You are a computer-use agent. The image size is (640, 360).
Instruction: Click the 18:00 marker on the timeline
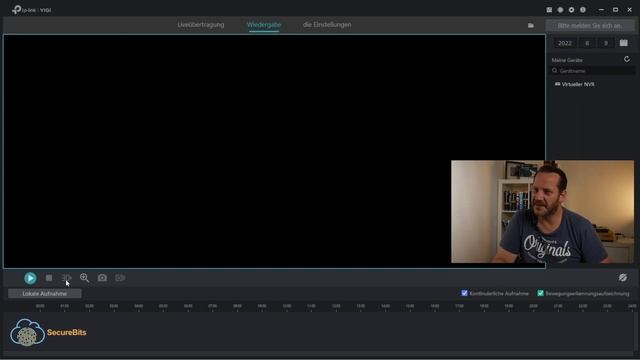pyautogui.click(x=484, y=307)
